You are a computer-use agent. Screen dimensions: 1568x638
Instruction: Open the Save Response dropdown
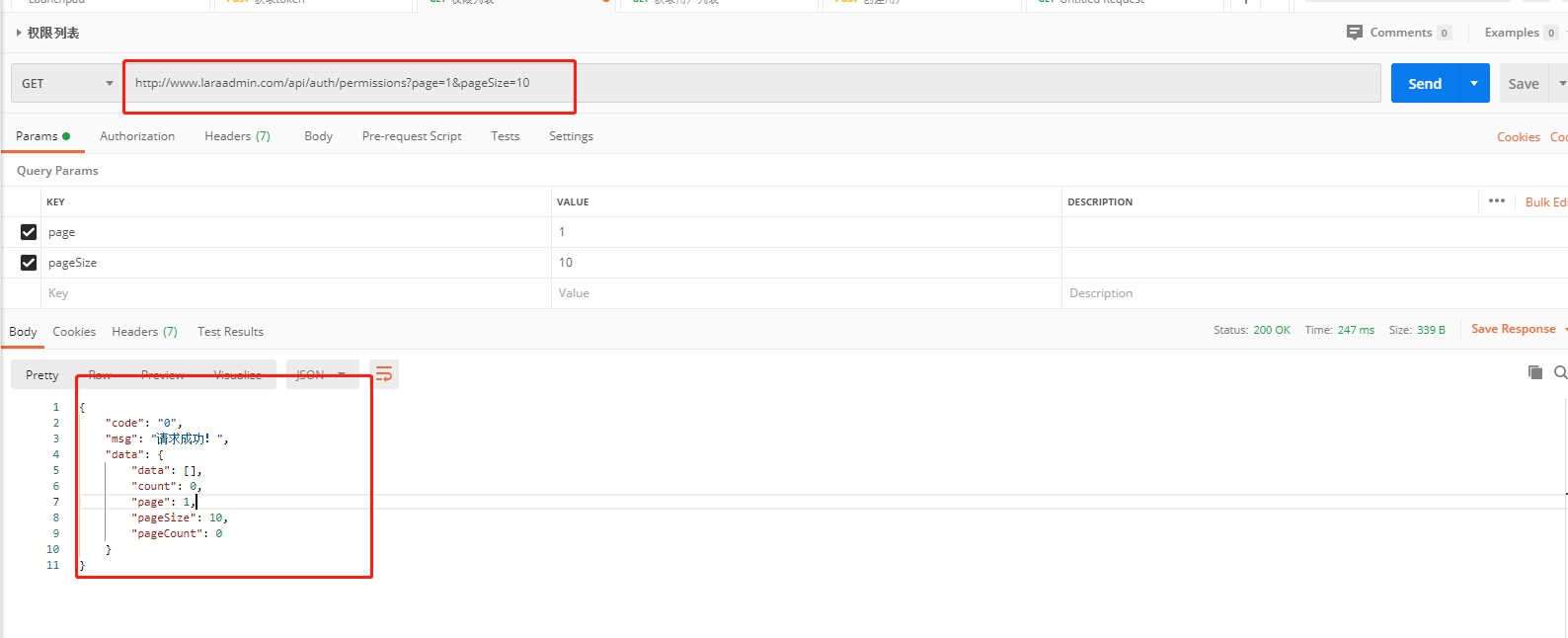(1519, 329)
